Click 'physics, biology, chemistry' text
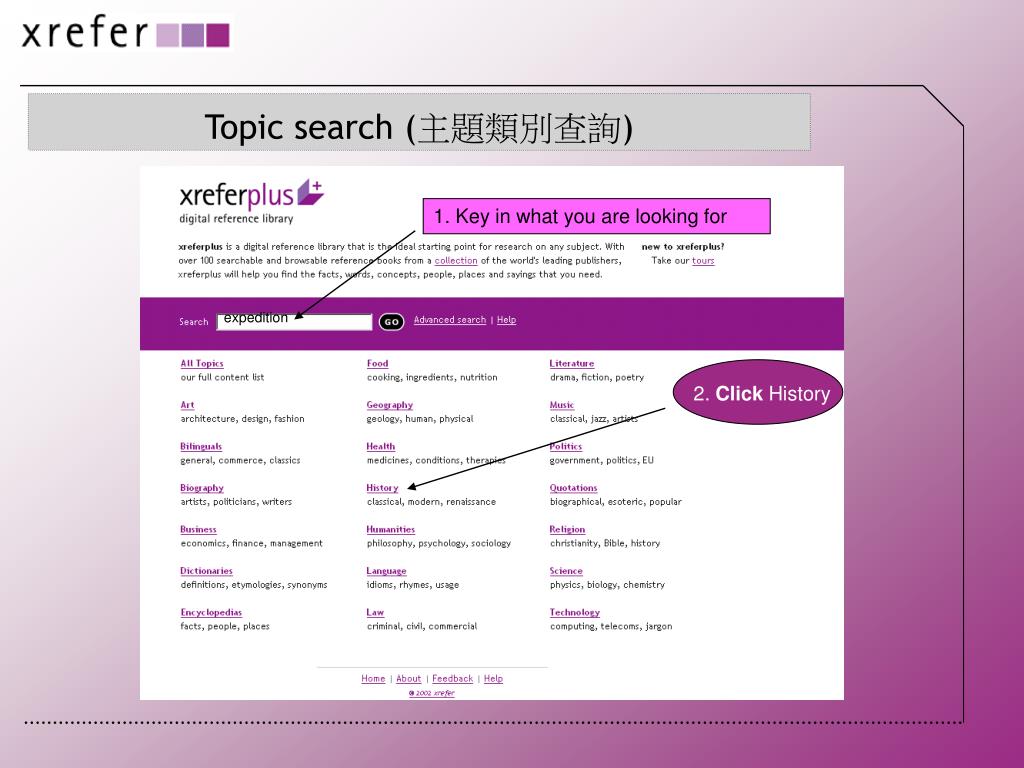The height and width of the screenshot is (768, 1024). coord(607,585)
